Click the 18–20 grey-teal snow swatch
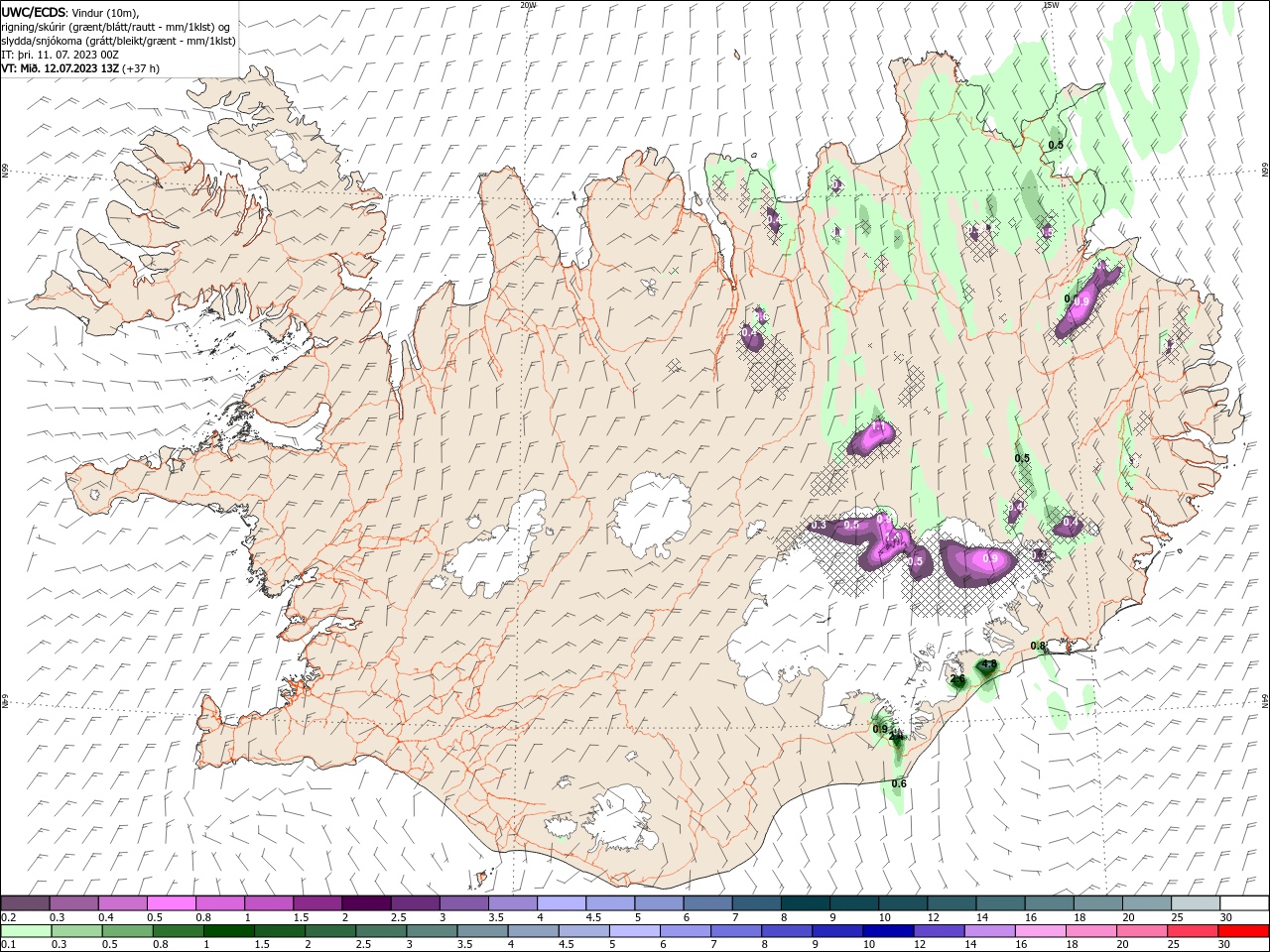Screen dimensions: 1270x952 point(1097,903)
